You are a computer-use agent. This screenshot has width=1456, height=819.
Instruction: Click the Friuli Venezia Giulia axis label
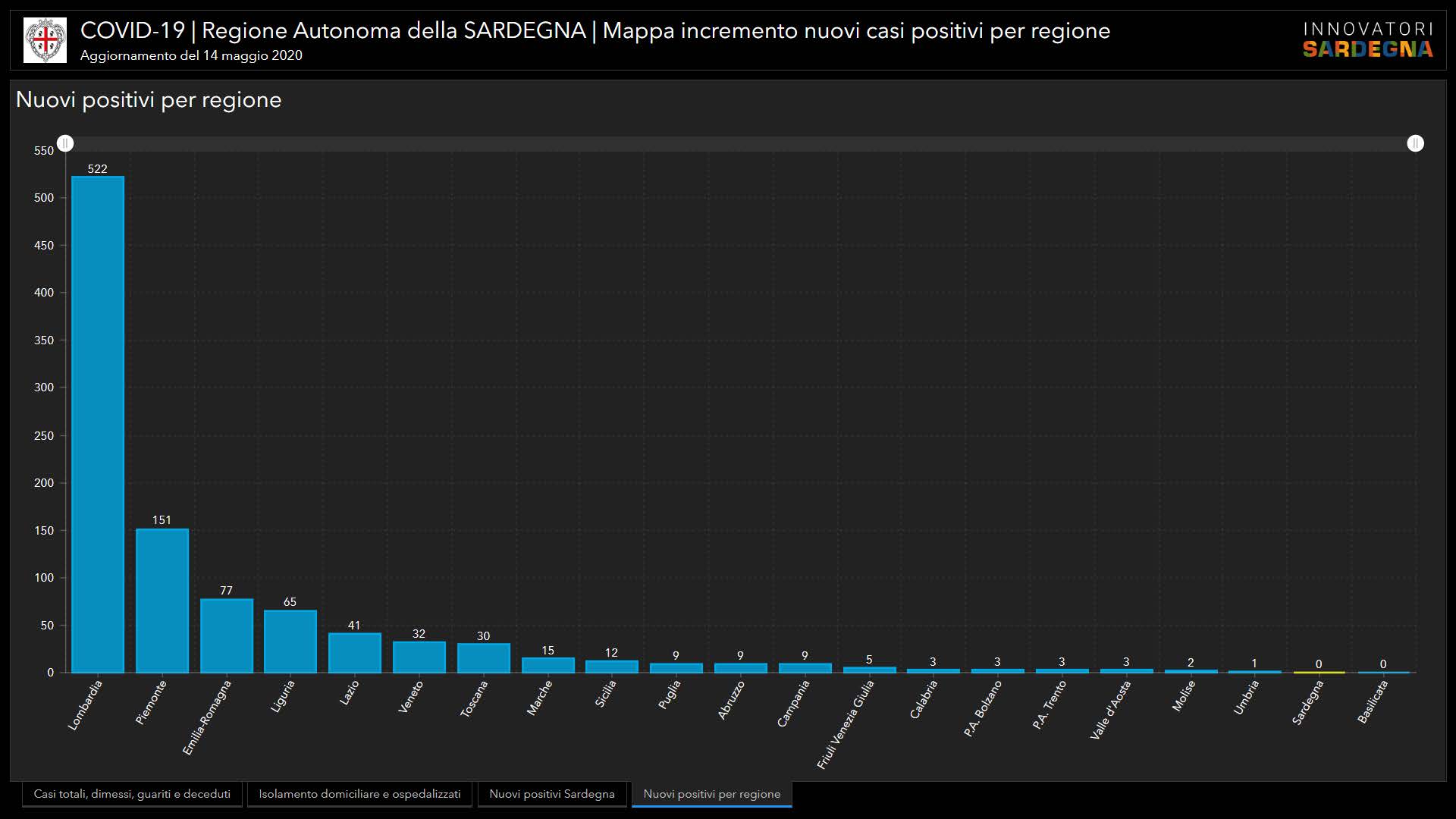pyautogui.click(x=846, y=724)
